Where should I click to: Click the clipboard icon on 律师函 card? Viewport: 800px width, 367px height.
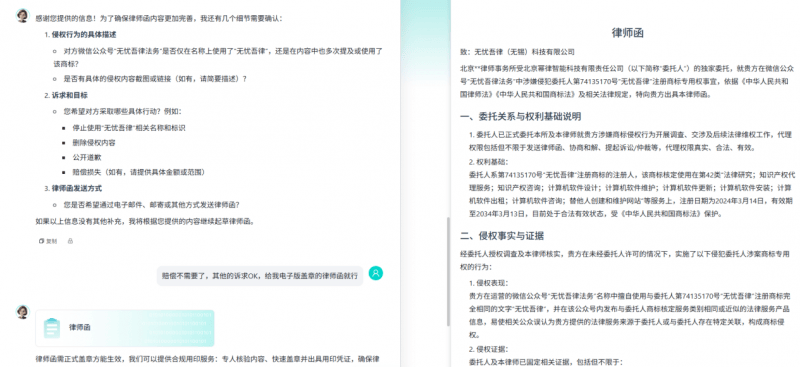point(52,328)
